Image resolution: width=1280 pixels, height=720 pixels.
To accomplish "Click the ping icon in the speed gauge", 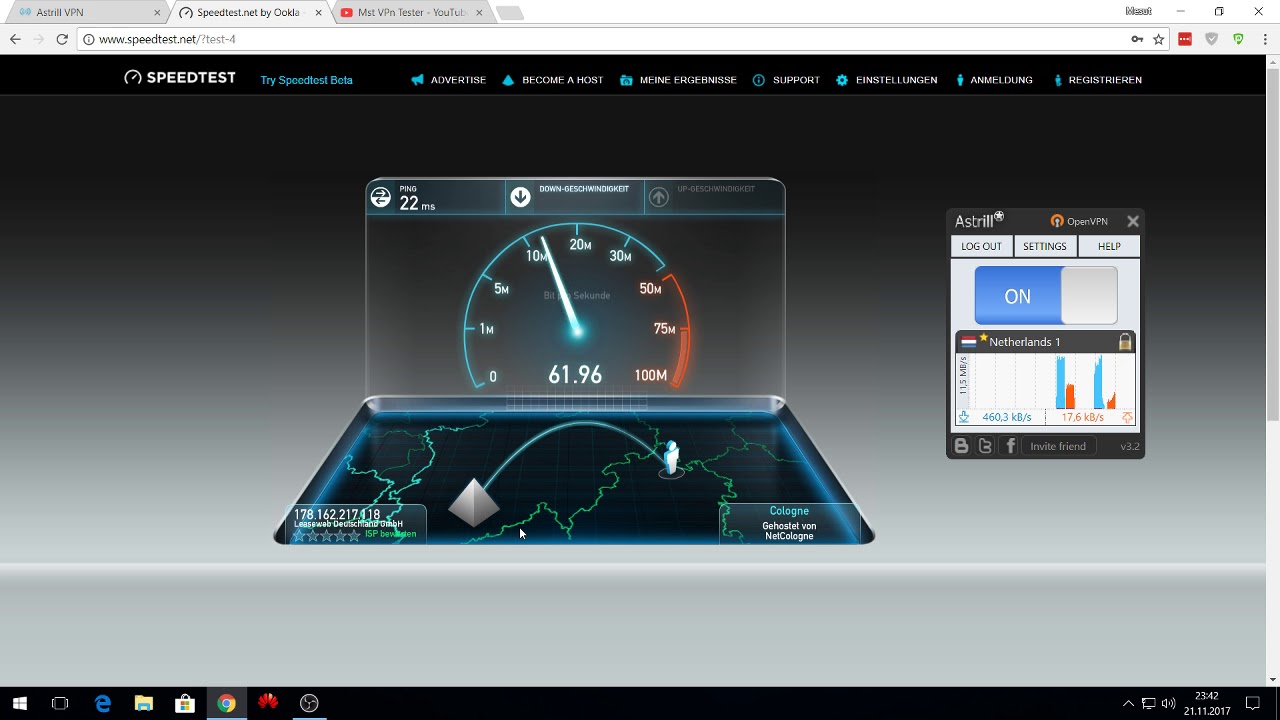I will tap(381, 197).
